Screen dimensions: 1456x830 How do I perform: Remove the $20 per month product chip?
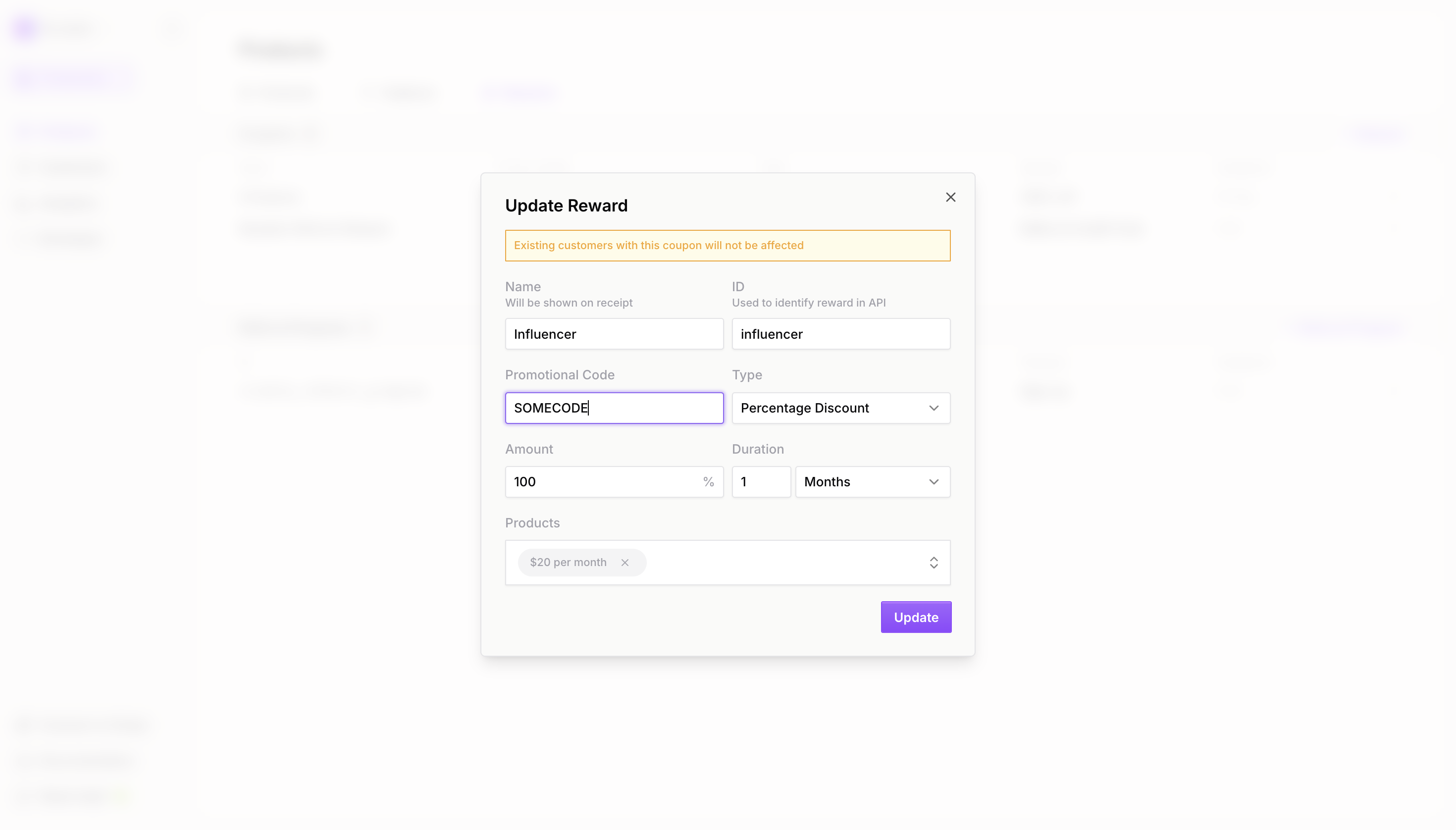tap(625, 563)
